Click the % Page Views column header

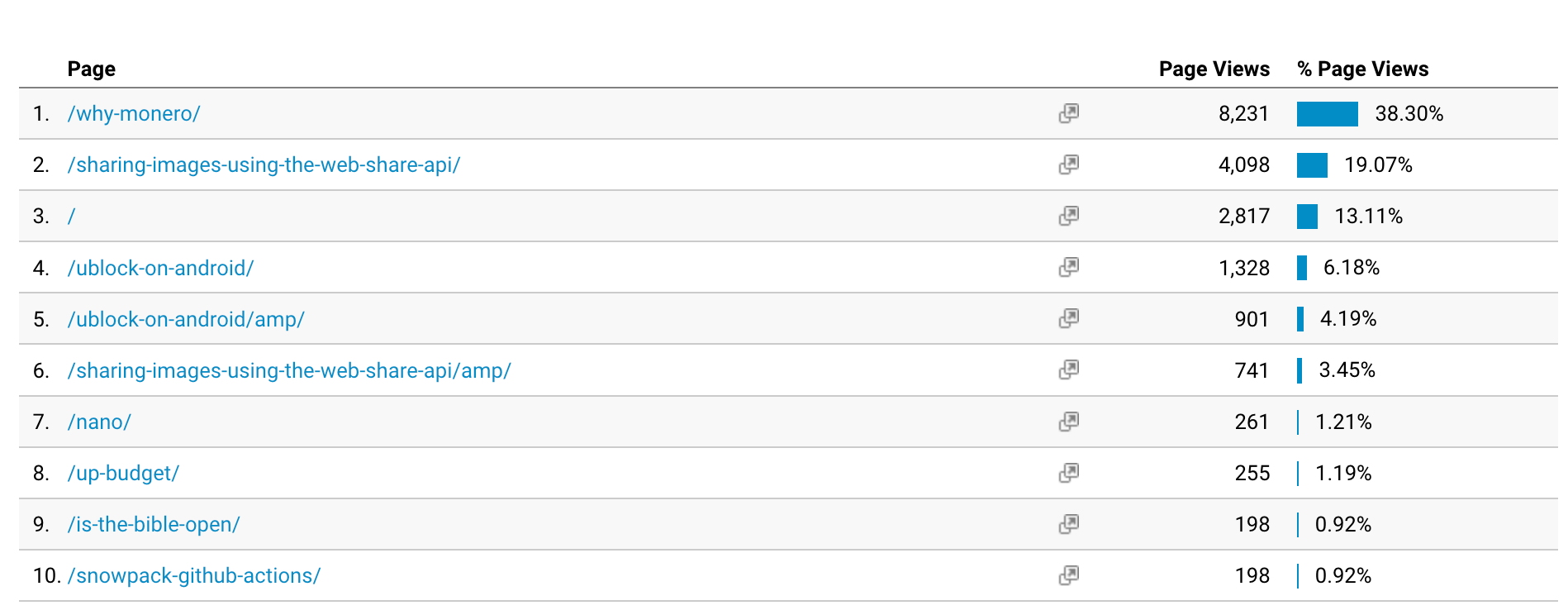point(1362,69)
